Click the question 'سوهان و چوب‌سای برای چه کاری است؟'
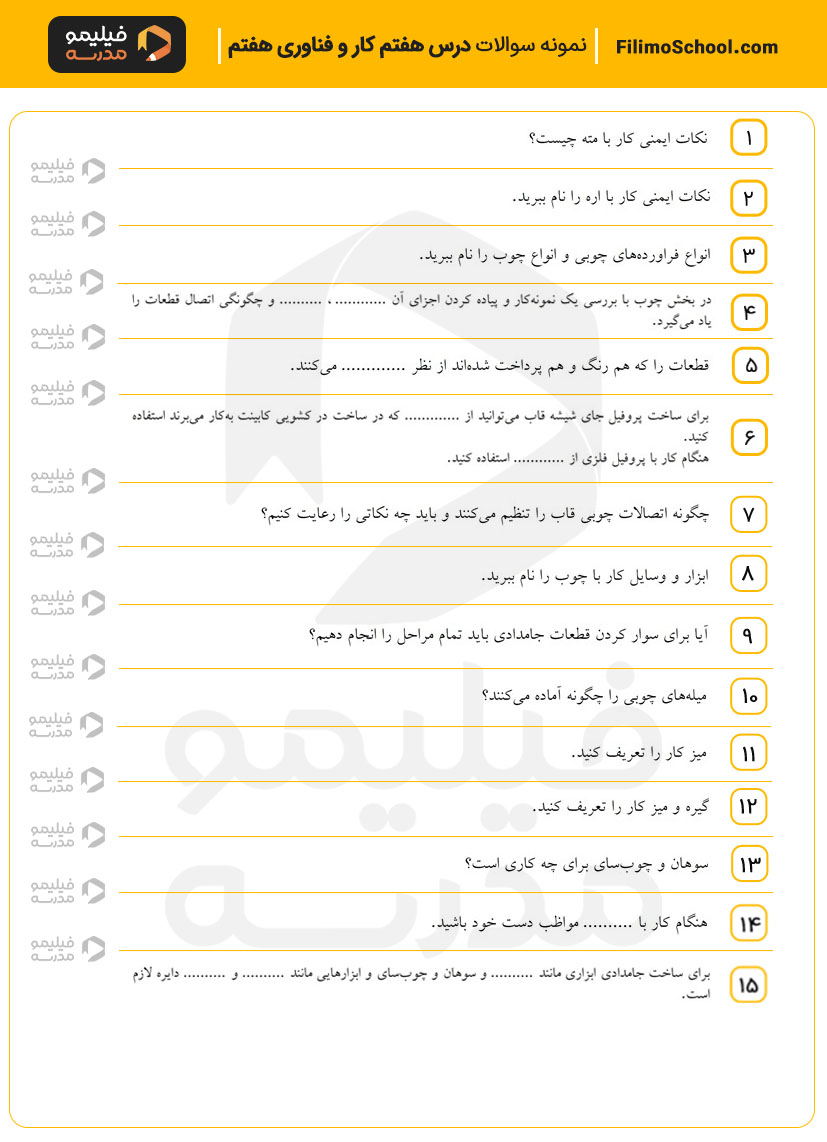 point(587,864)
